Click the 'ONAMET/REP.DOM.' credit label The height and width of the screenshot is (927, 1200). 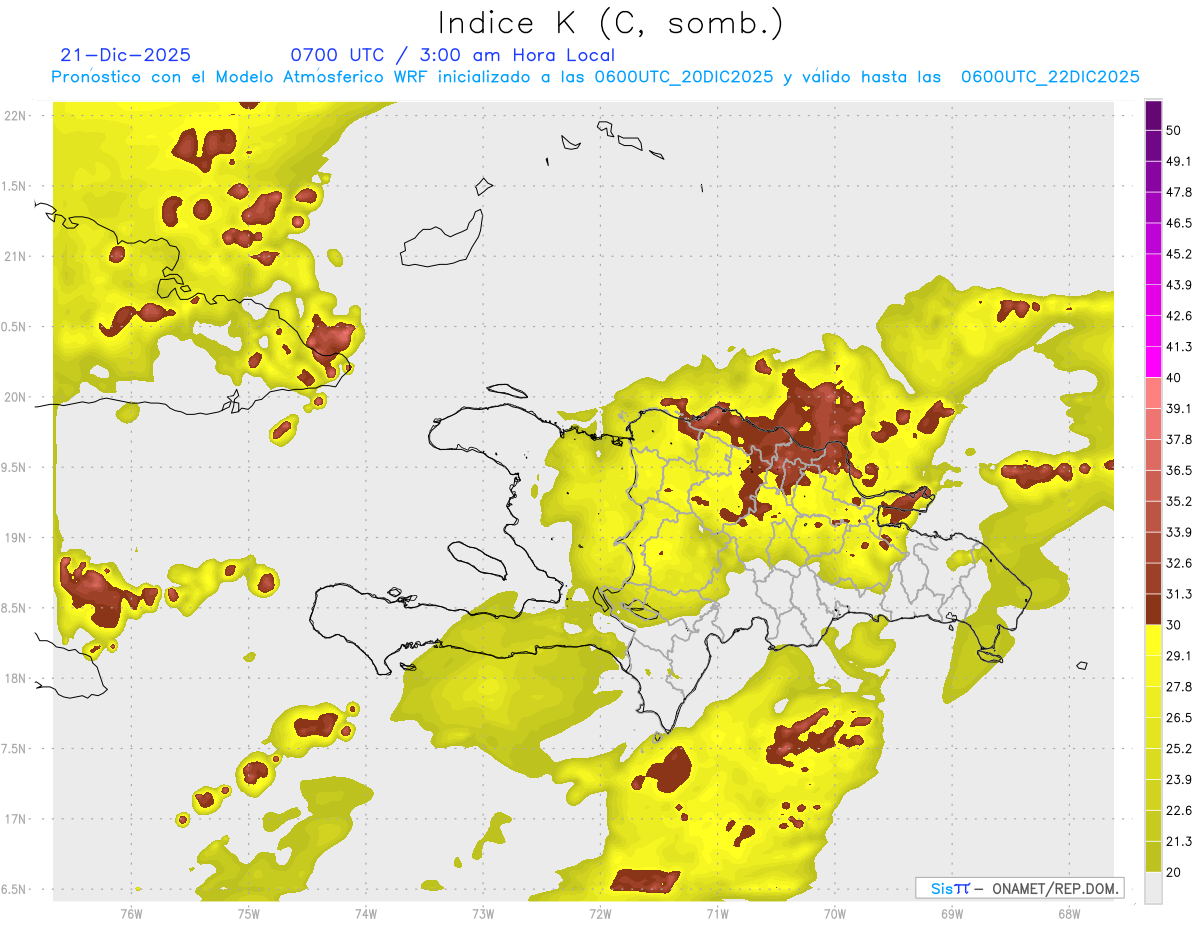tap(1054, 888)
